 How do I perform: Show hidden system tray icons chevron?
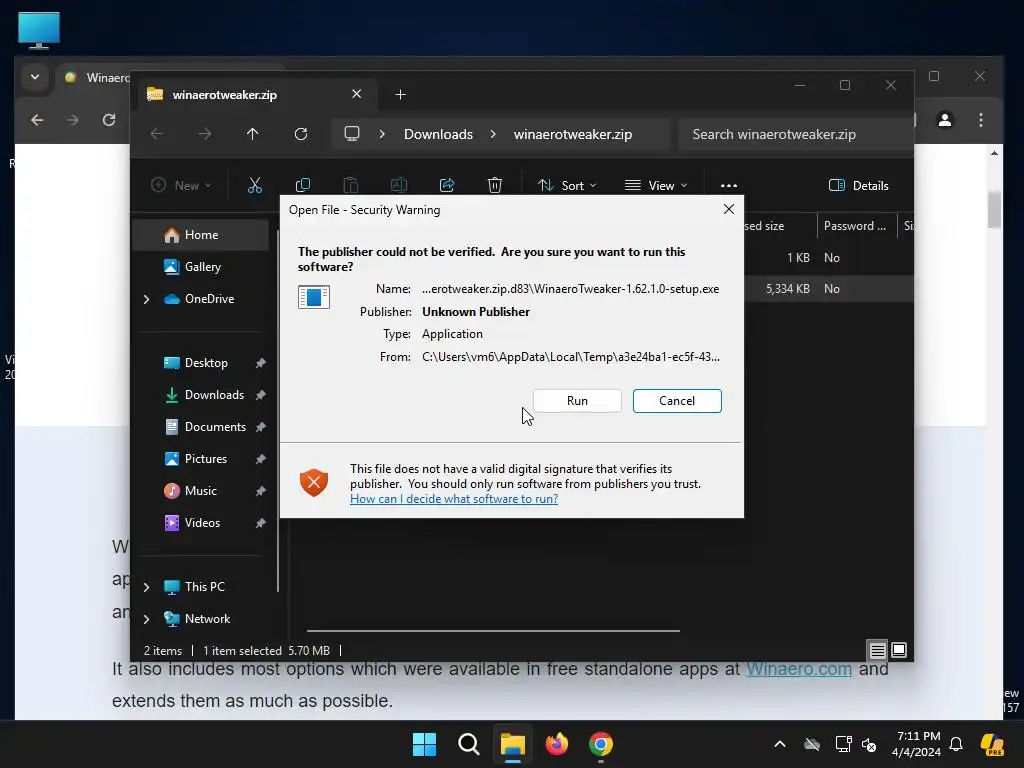point(780,744)
